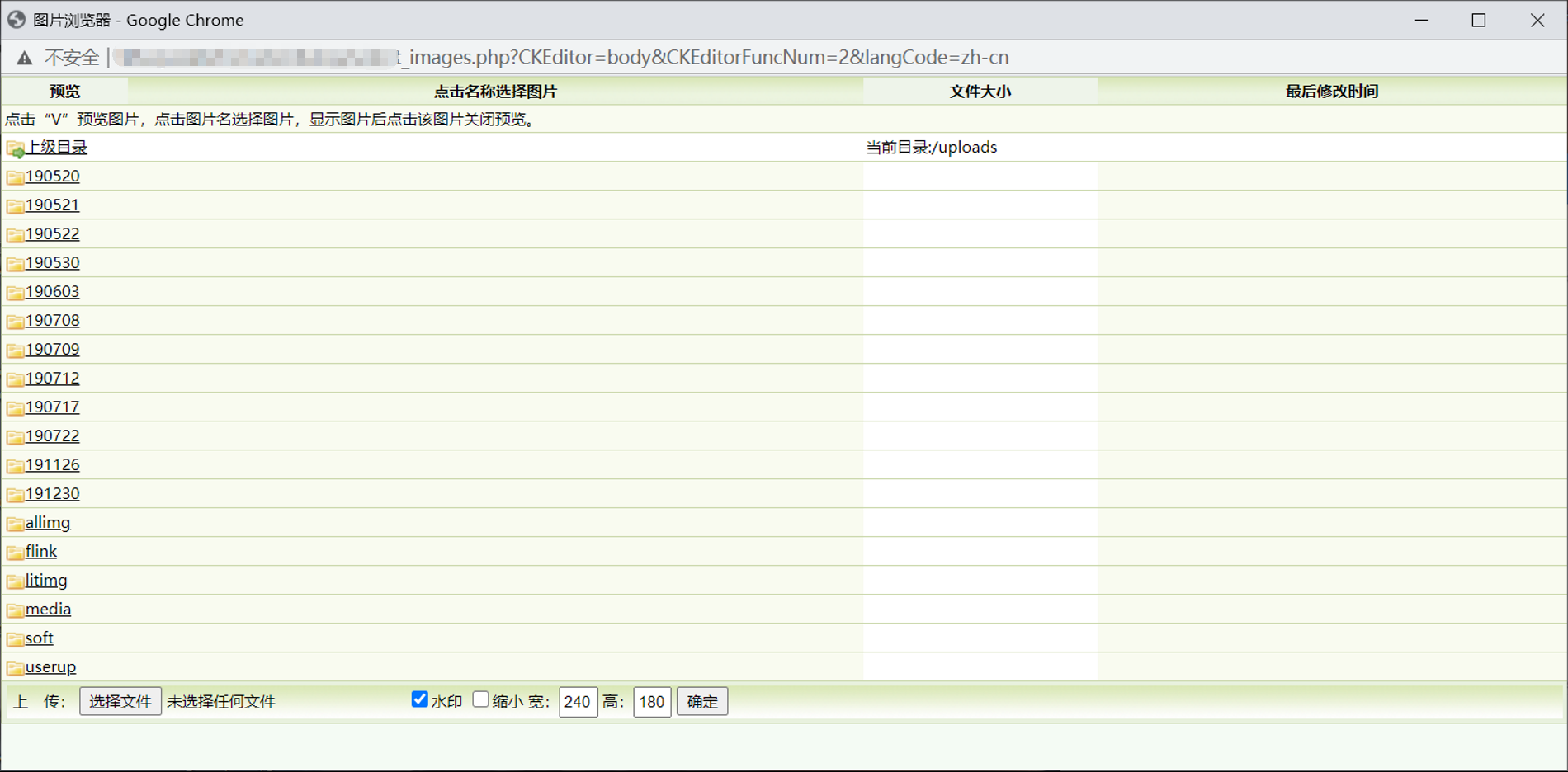Click the 当前目录:/uploads text
The image size is (1568, 772).
click(932, 148)
